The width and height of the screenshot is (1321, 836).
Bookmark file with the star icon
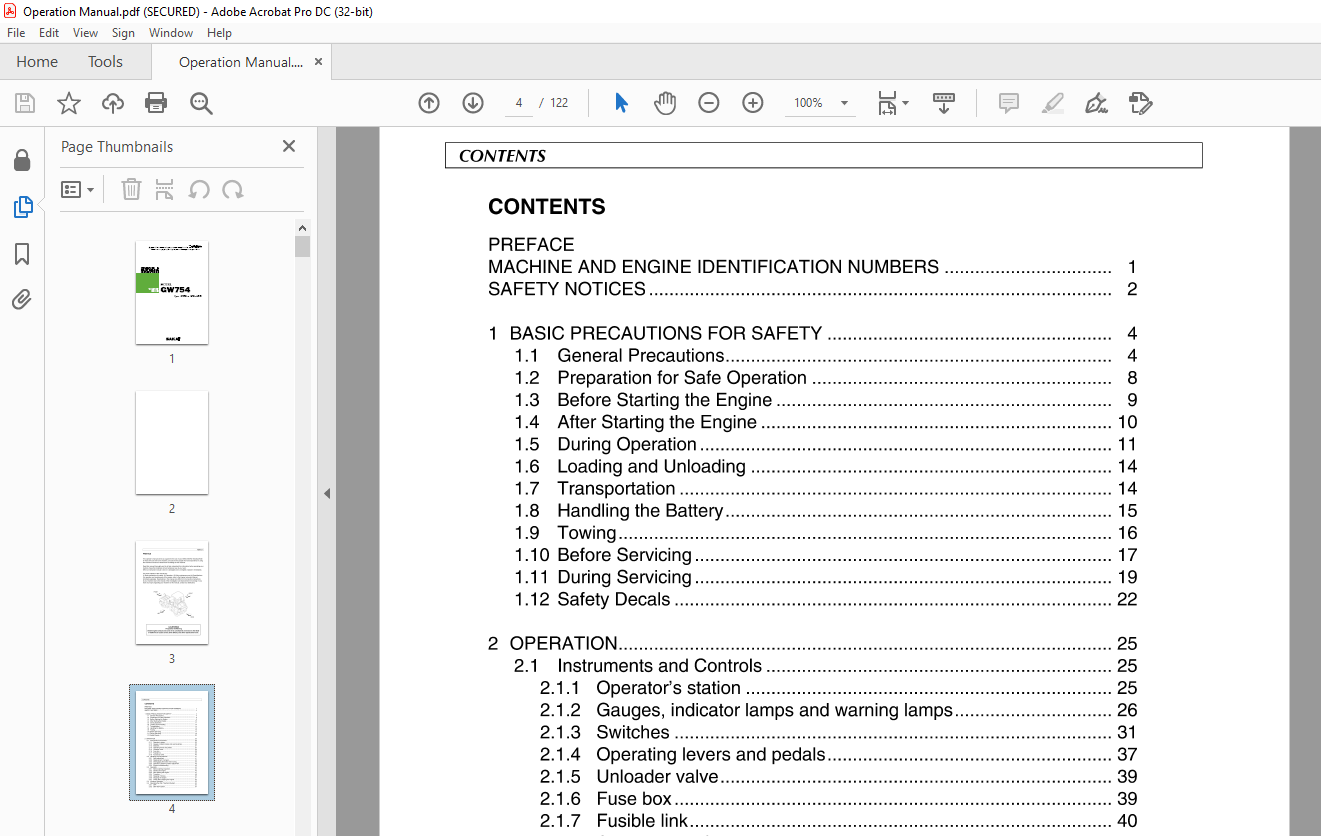point(69,103)
